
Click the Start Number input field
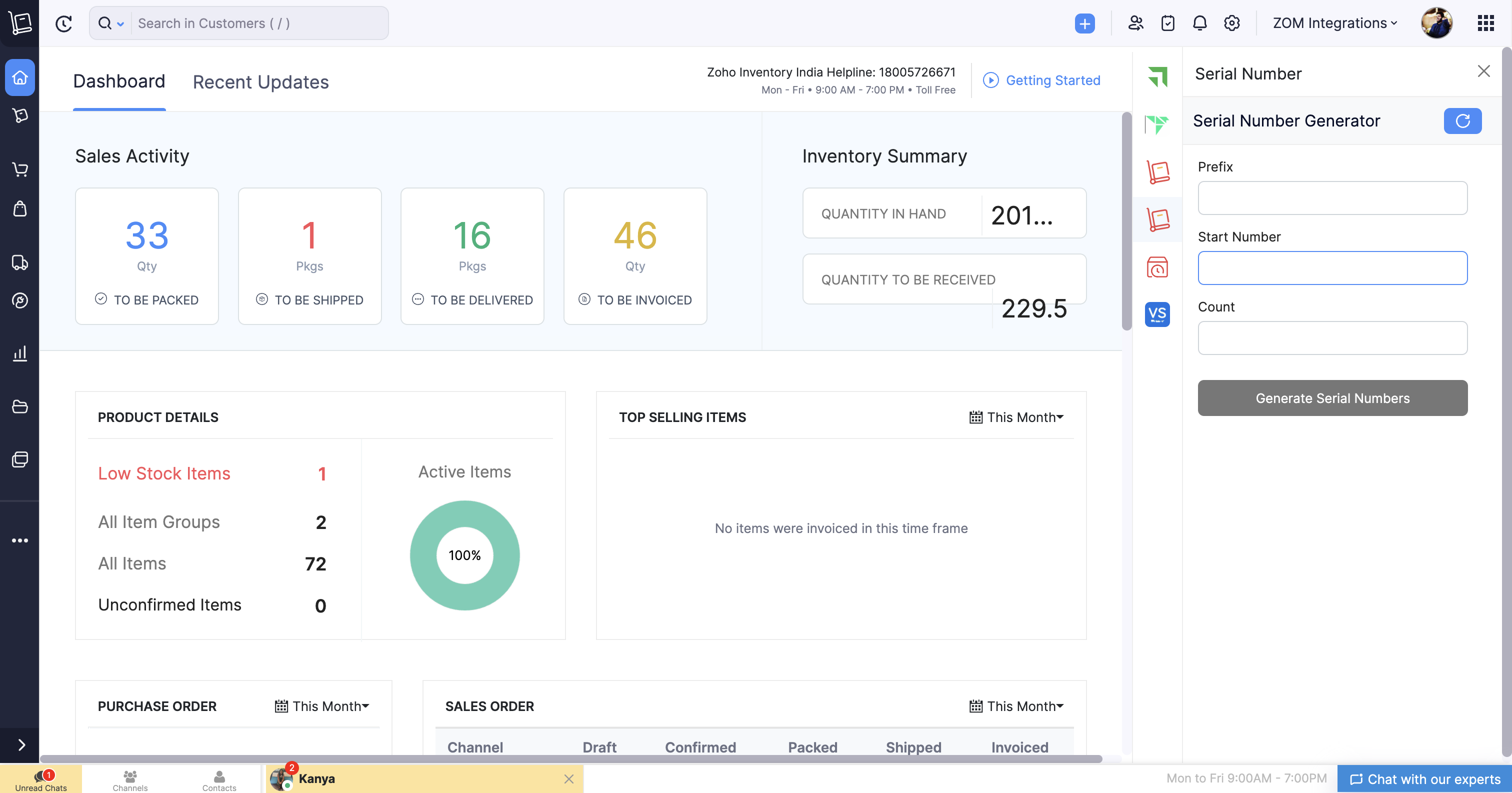tap(1332, 268)
